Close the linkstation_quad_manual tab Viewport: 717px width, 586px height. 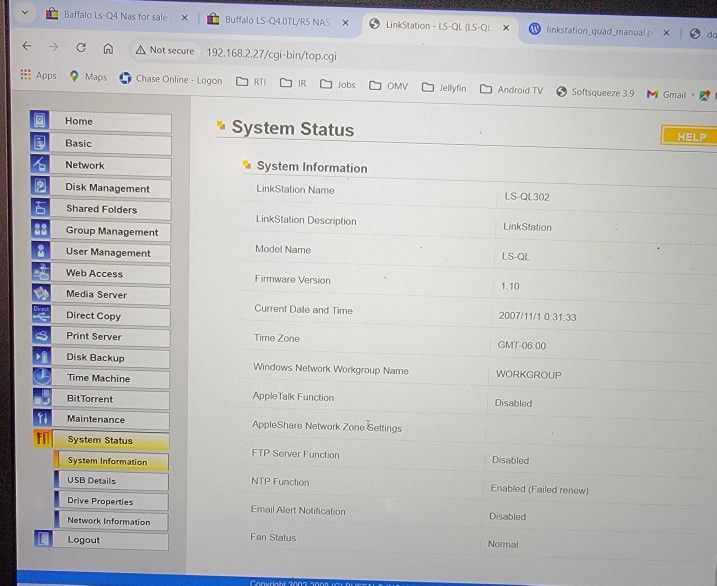coord(667,32)
